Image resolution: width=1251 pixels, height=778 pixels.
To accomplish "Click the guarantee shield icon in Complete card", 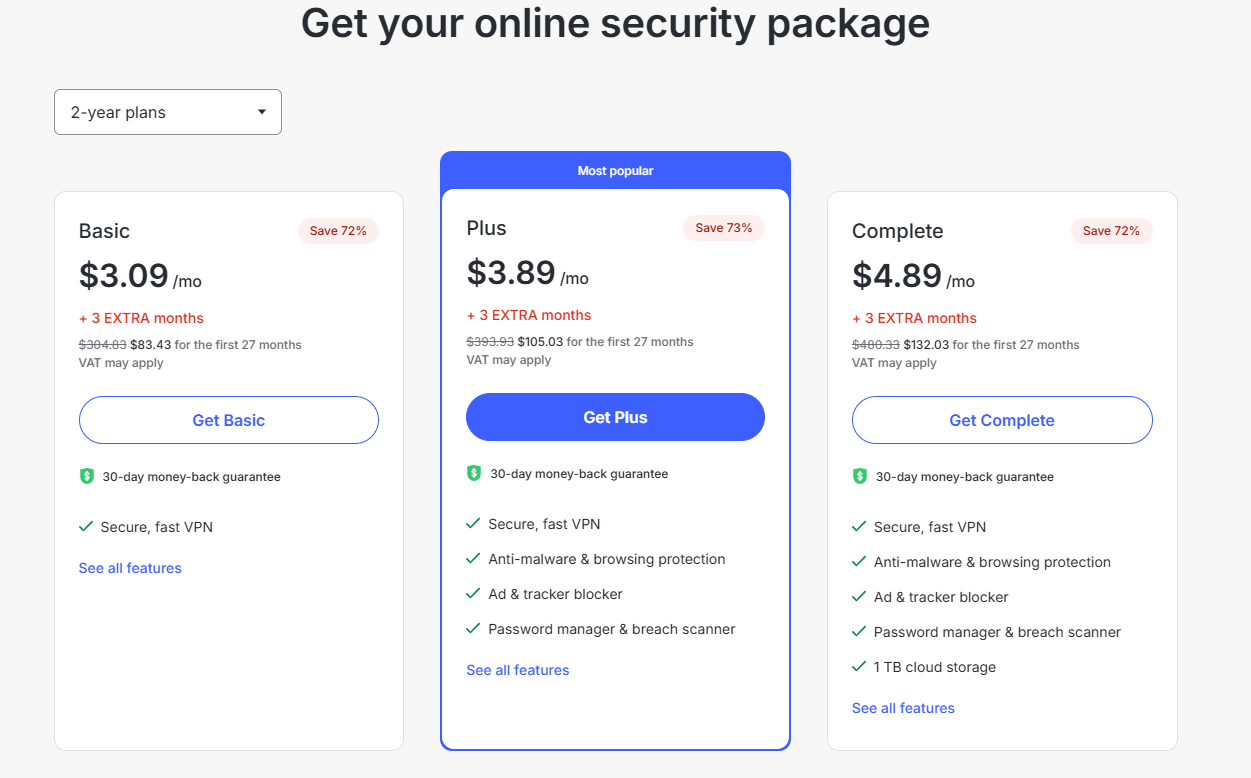I will tap(859, 476).
